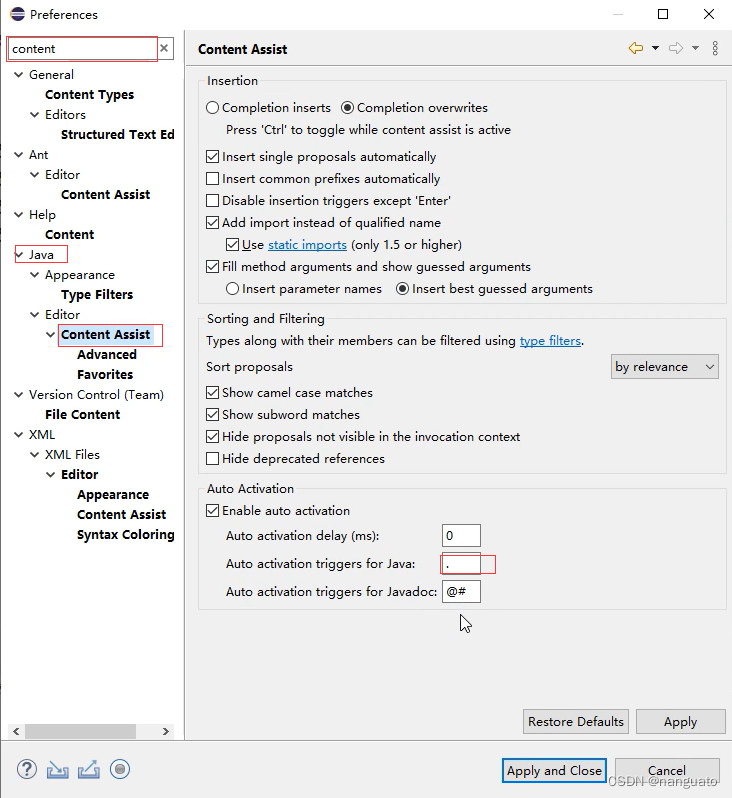Click the Auto activation delay field
Image resolution: width=732 pixels, height=798 pixels.
tap(461, 535)
